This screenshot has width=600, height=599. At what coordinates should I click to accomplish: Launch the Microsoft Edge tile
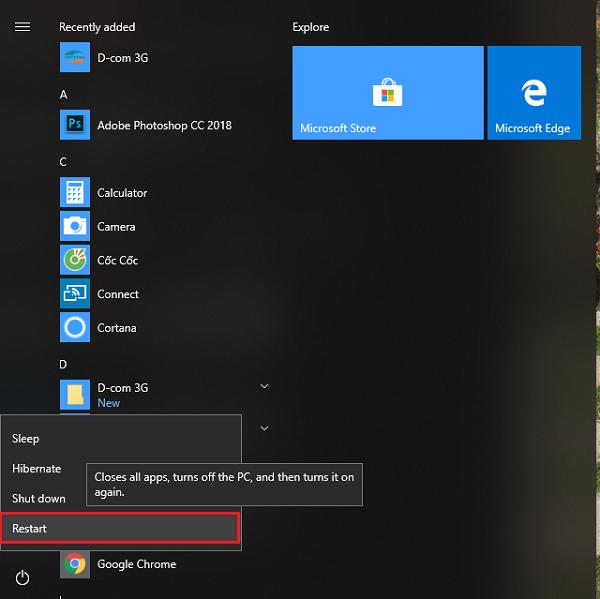point(533,93)
